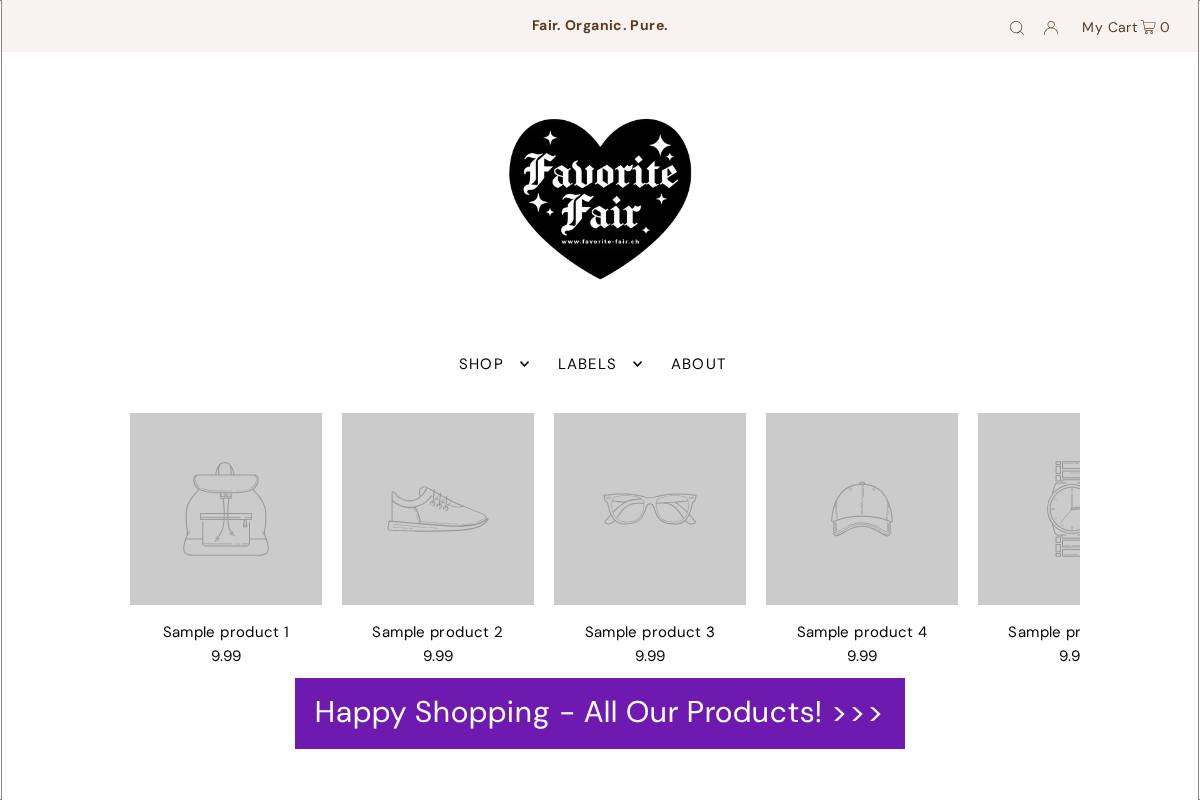Click the chevron next to SHOP

coord(524,364)
